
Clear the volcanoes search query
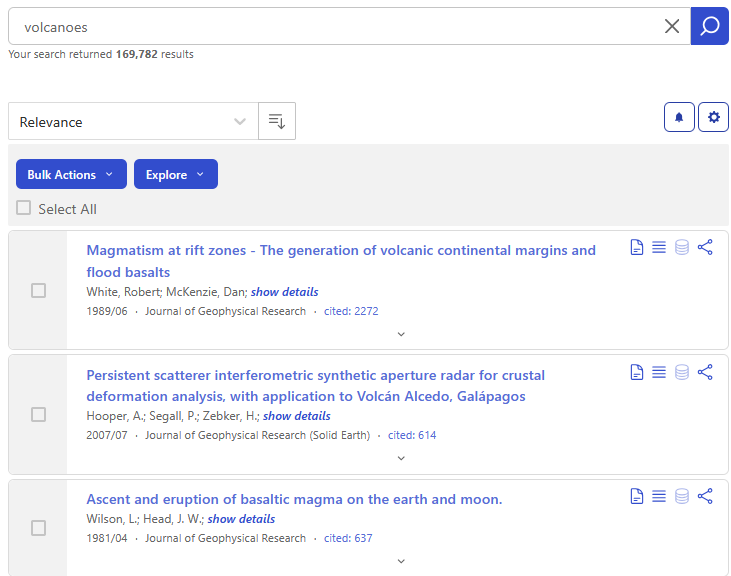(x=672, y=26)
